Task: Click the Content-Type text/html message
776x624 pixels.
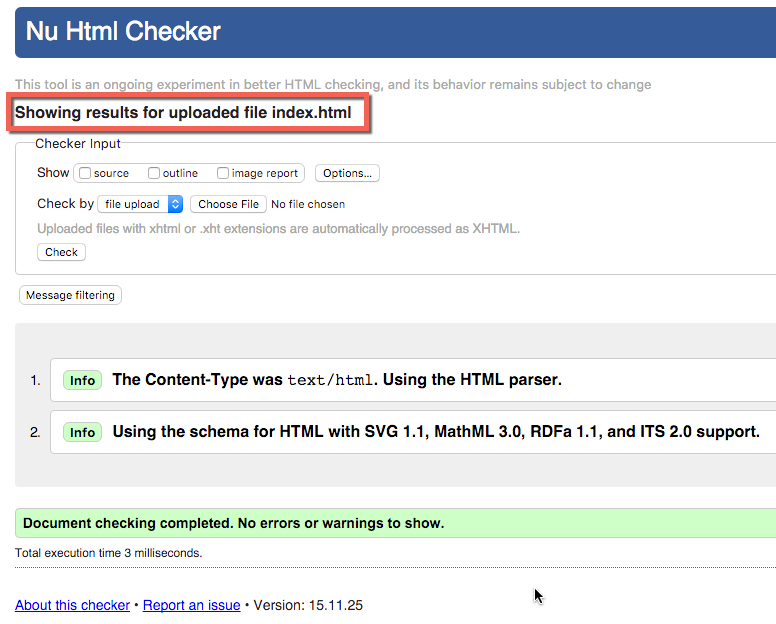Action: [337, 380]
